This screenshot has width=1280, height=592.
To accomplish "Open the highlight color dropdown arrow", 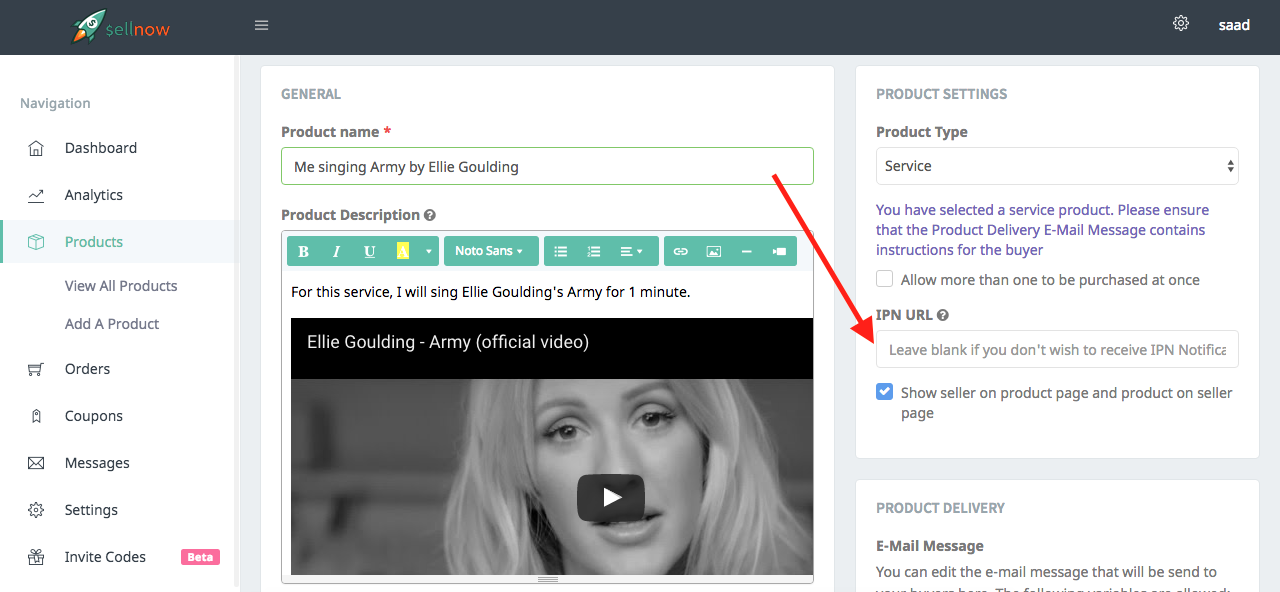I will pos(429,251).
